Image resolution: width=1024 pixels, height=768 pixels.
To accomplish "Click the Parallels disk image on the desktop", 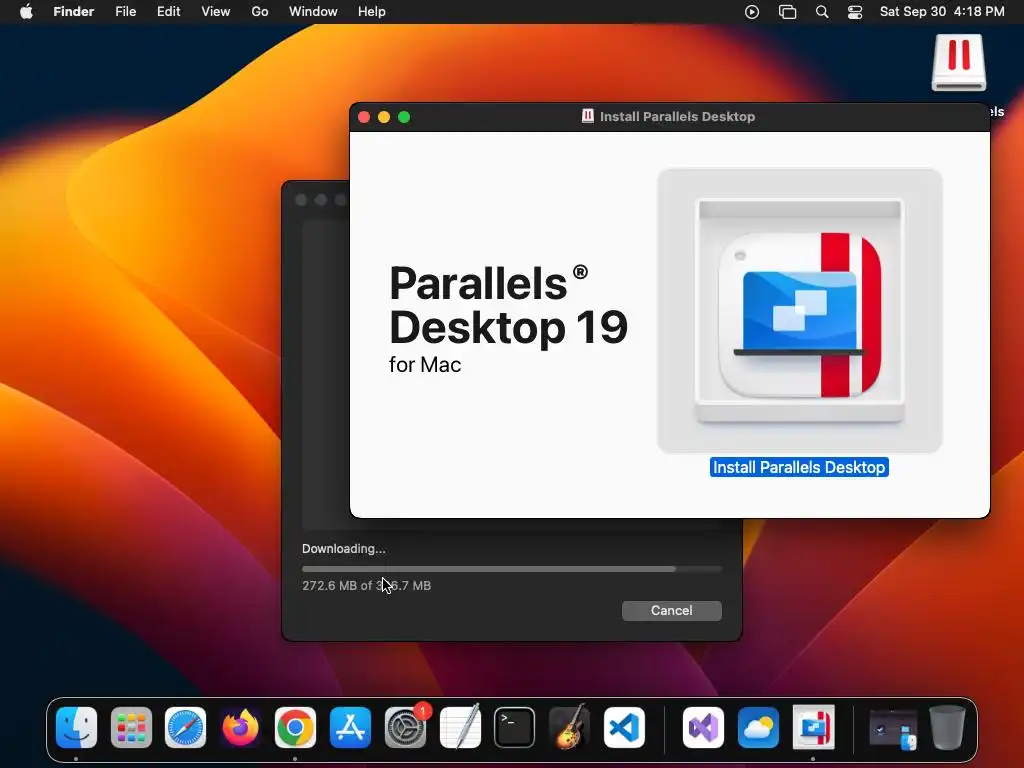I will click(x=958, y=63).
